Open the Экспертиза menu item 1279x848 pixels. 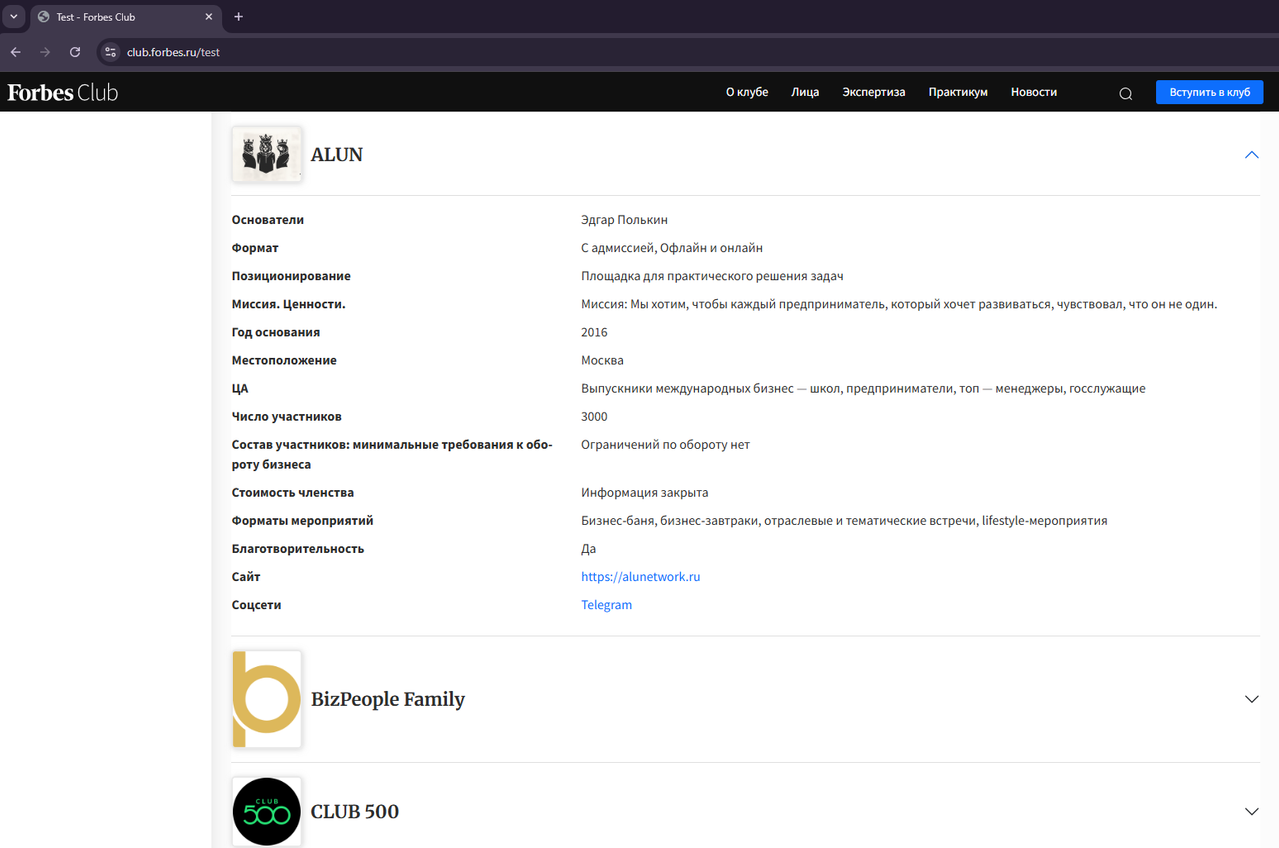tap(874, 92)
